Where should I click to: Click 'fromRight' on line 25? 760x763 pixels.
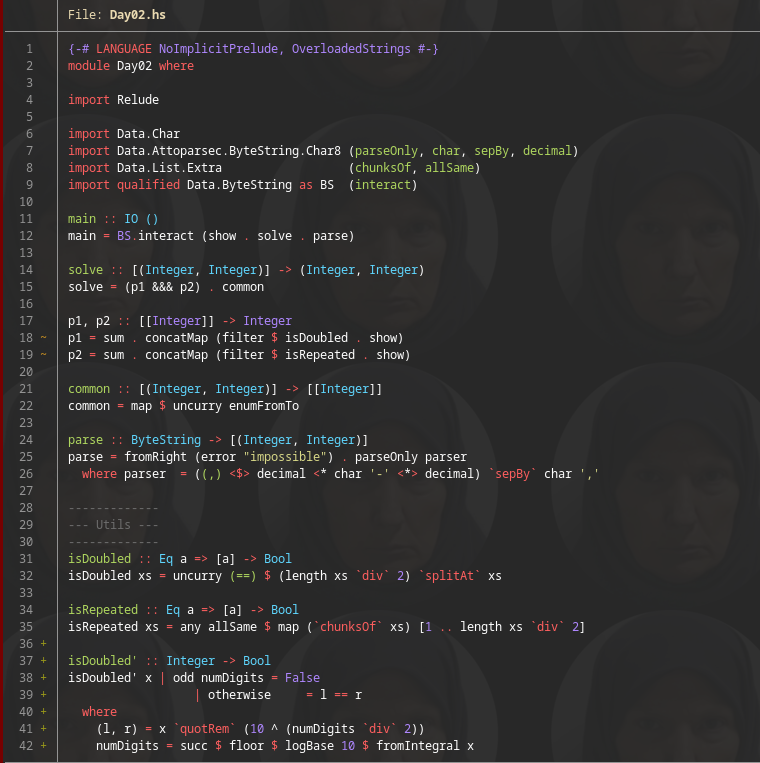point(155,457)
